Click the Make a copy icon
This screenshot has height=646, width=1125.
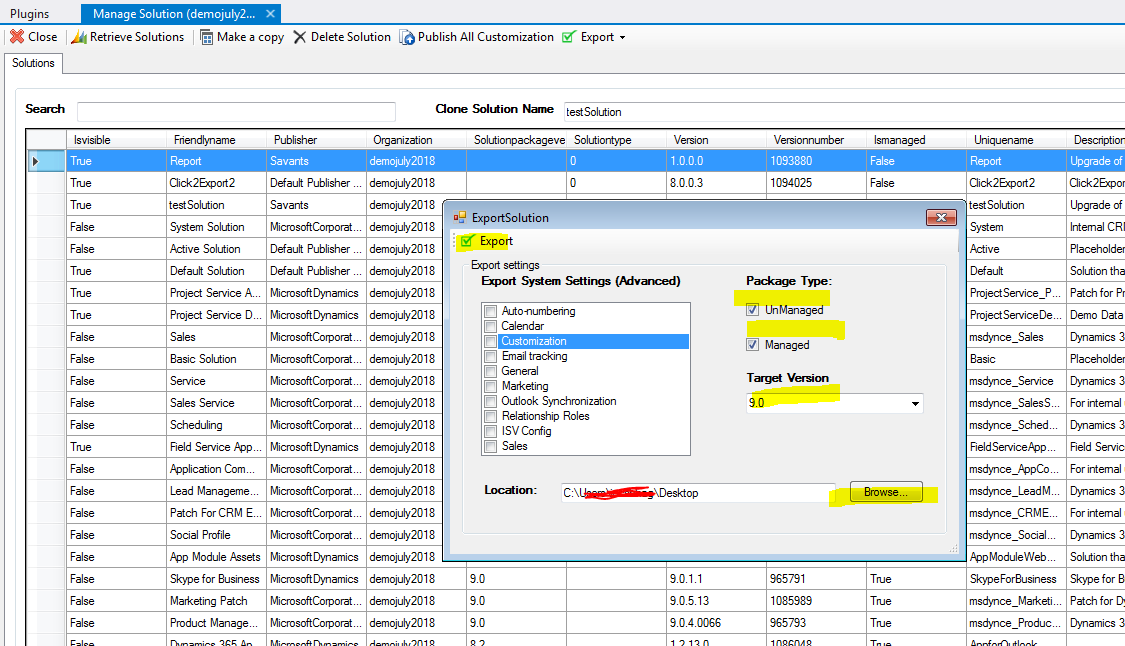[x=207, y=37]
